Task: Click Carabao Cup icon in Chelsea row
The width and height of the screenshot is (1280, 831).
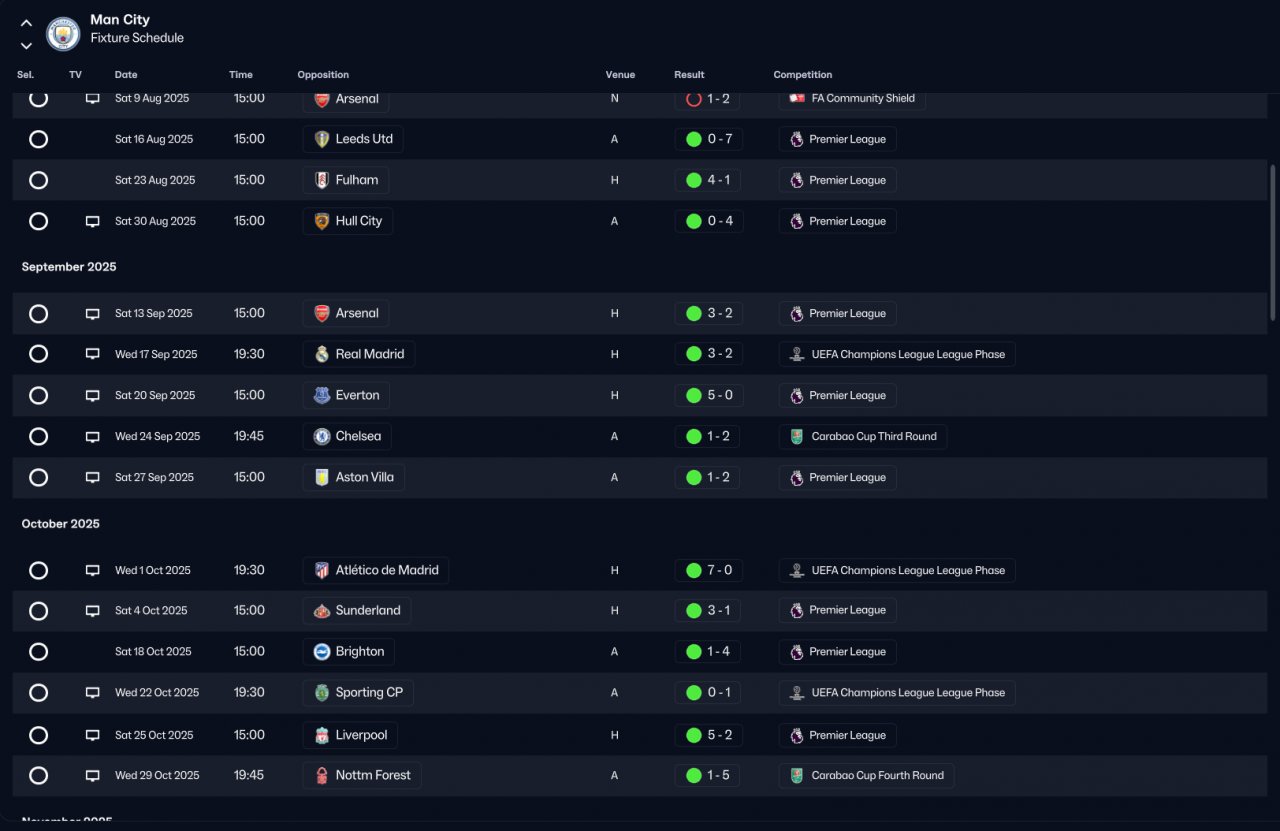Action: [x=797, y=437]
